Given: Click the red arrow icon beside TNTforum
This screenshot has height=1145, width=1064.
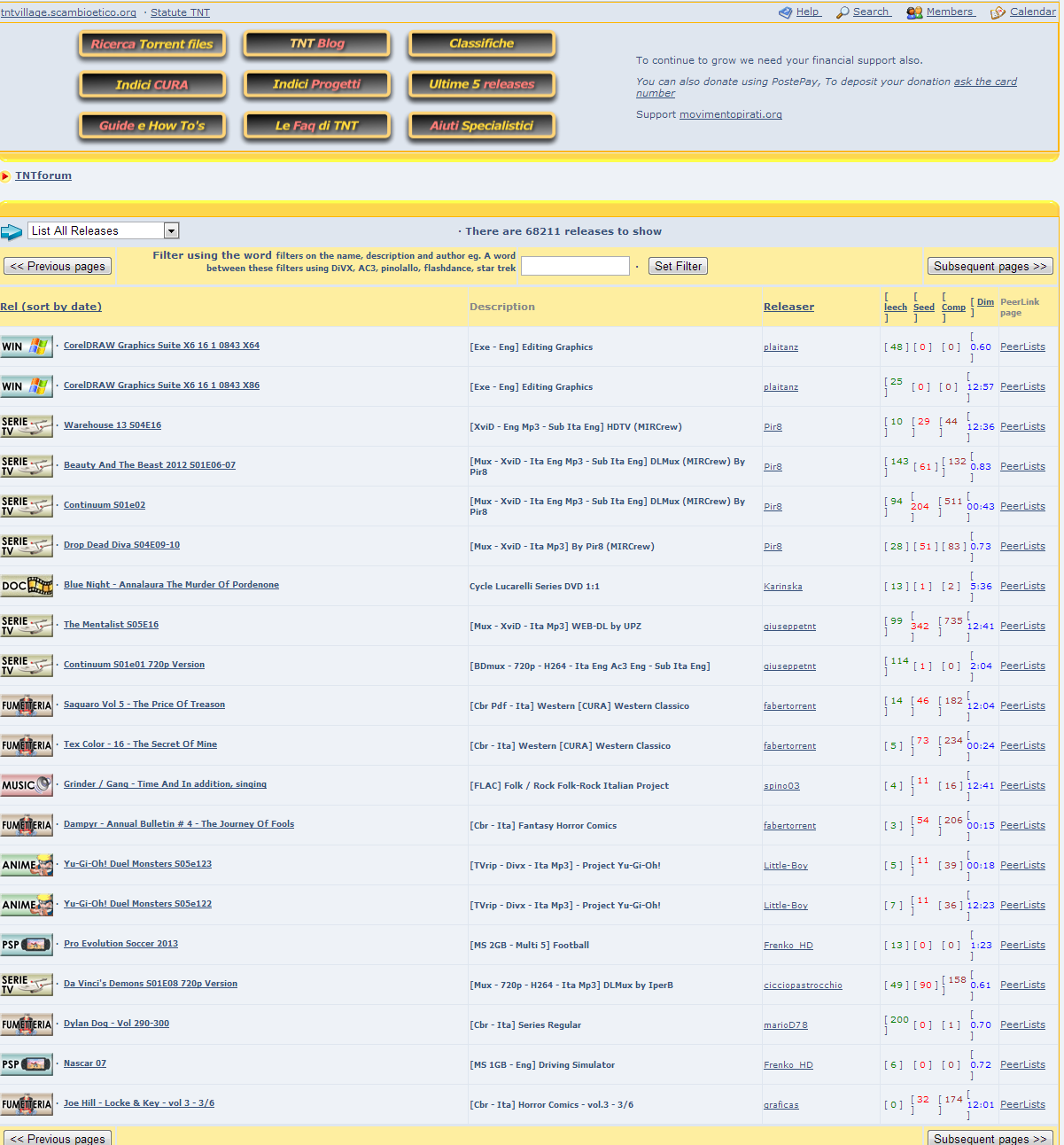Looking at the screenshot, I should pos(5,176).
